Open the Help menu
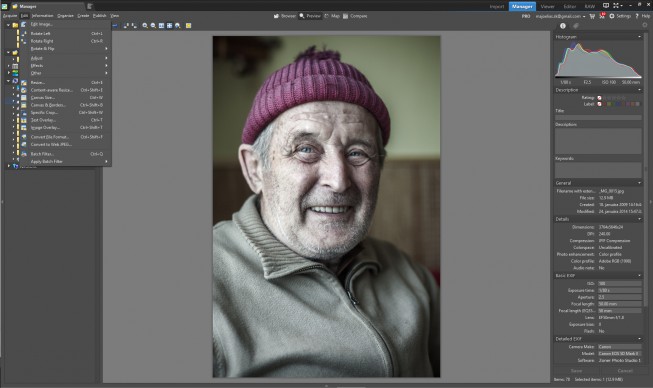Viewport: 653px width, 388px height. click(643, 16)
